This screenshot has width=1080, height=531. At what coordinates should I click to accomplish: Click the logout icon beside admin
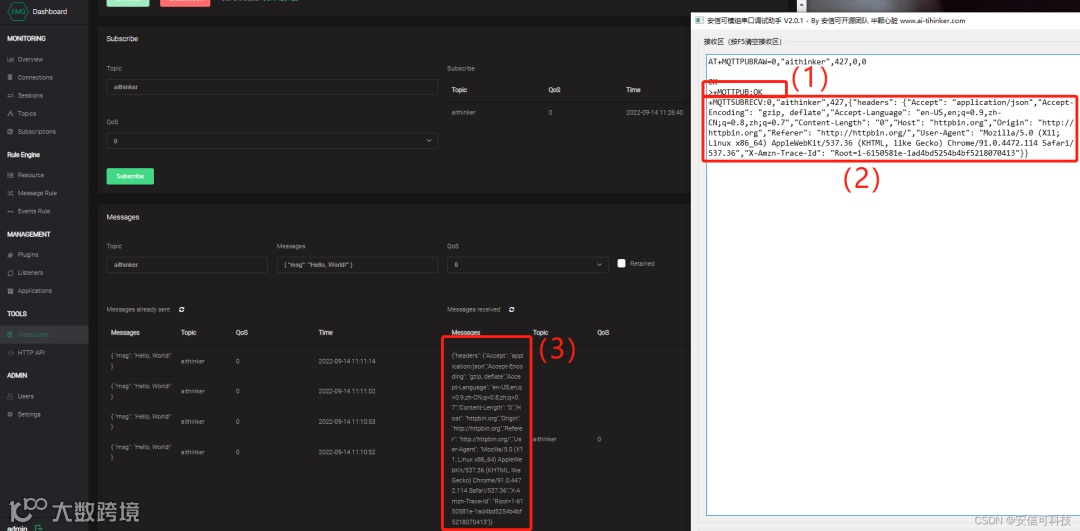pyautogui.click(x=39, y=528)
